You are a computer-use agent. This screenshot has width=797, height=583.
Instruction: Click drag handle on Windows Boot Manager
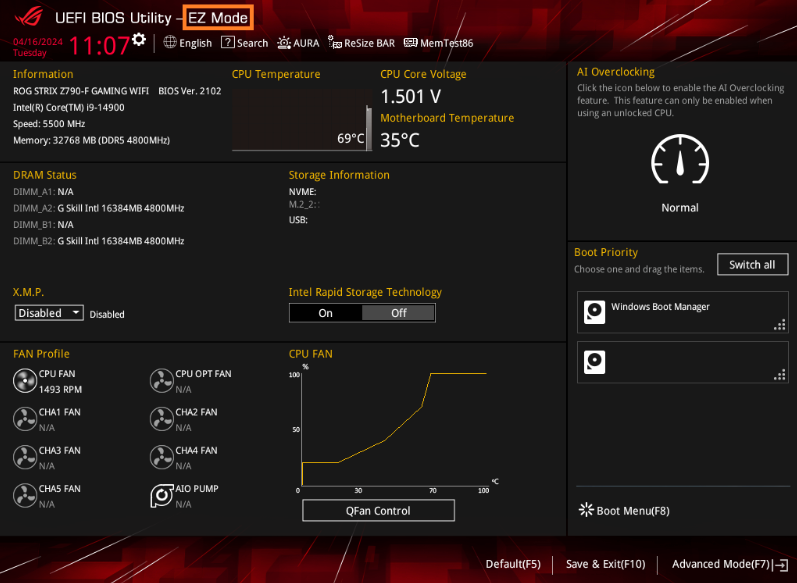(x=780, y=325)
